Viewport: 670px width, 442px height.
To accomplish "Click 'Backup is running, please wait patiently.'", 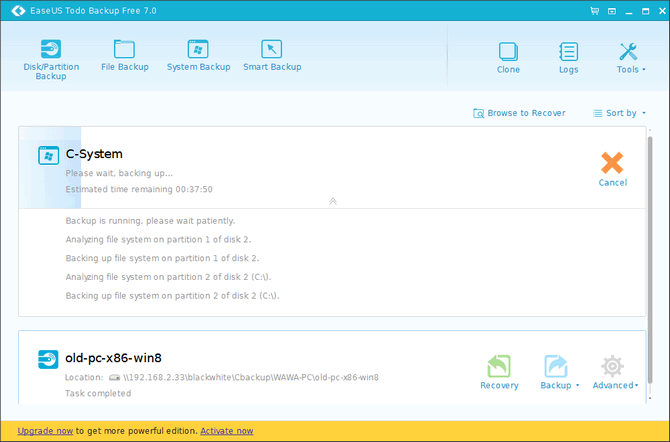I will point(150,221).
